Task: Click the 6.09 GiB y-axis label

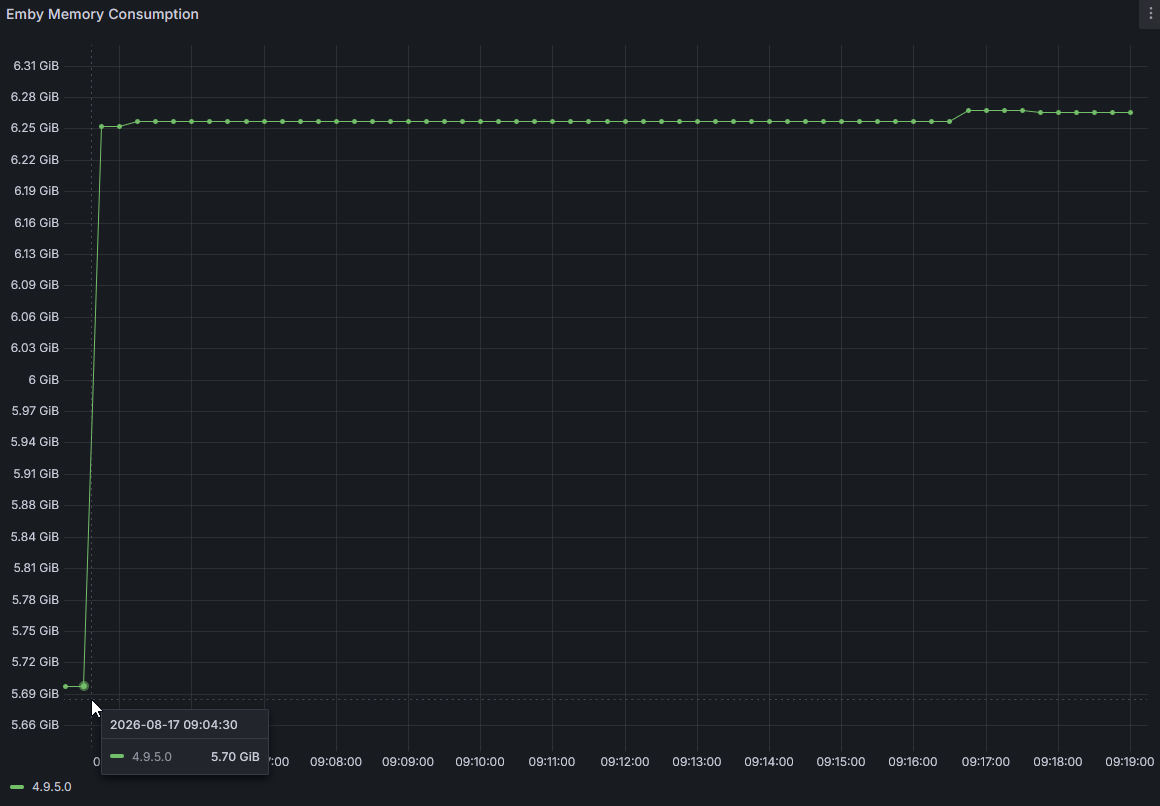Action: pos(35,285)
